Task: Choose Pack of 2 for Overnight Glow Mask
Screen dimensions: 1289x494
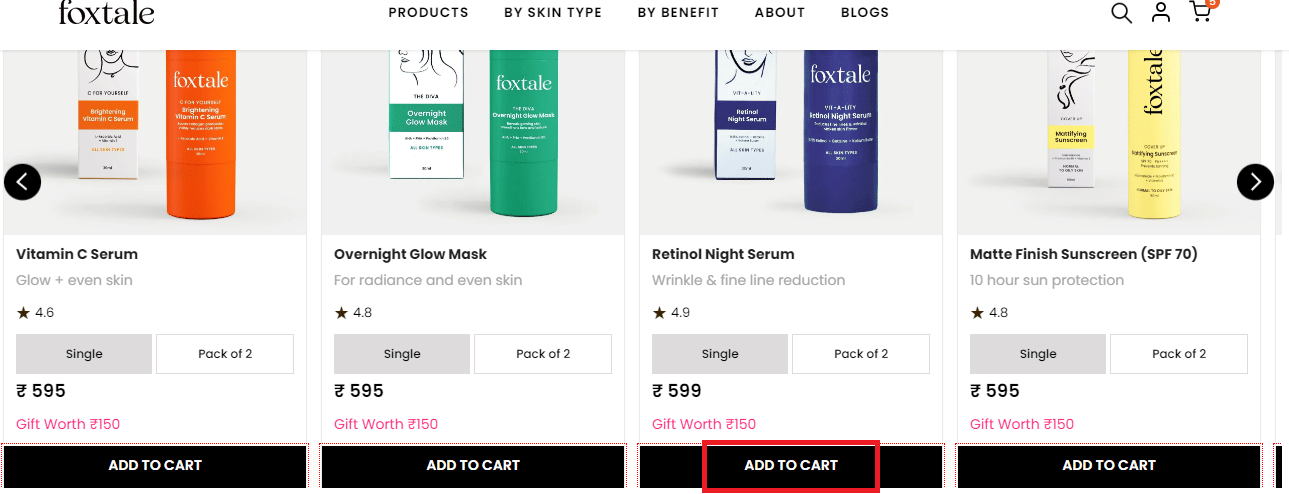Action: pyautogui.click(x=543, y=354)
